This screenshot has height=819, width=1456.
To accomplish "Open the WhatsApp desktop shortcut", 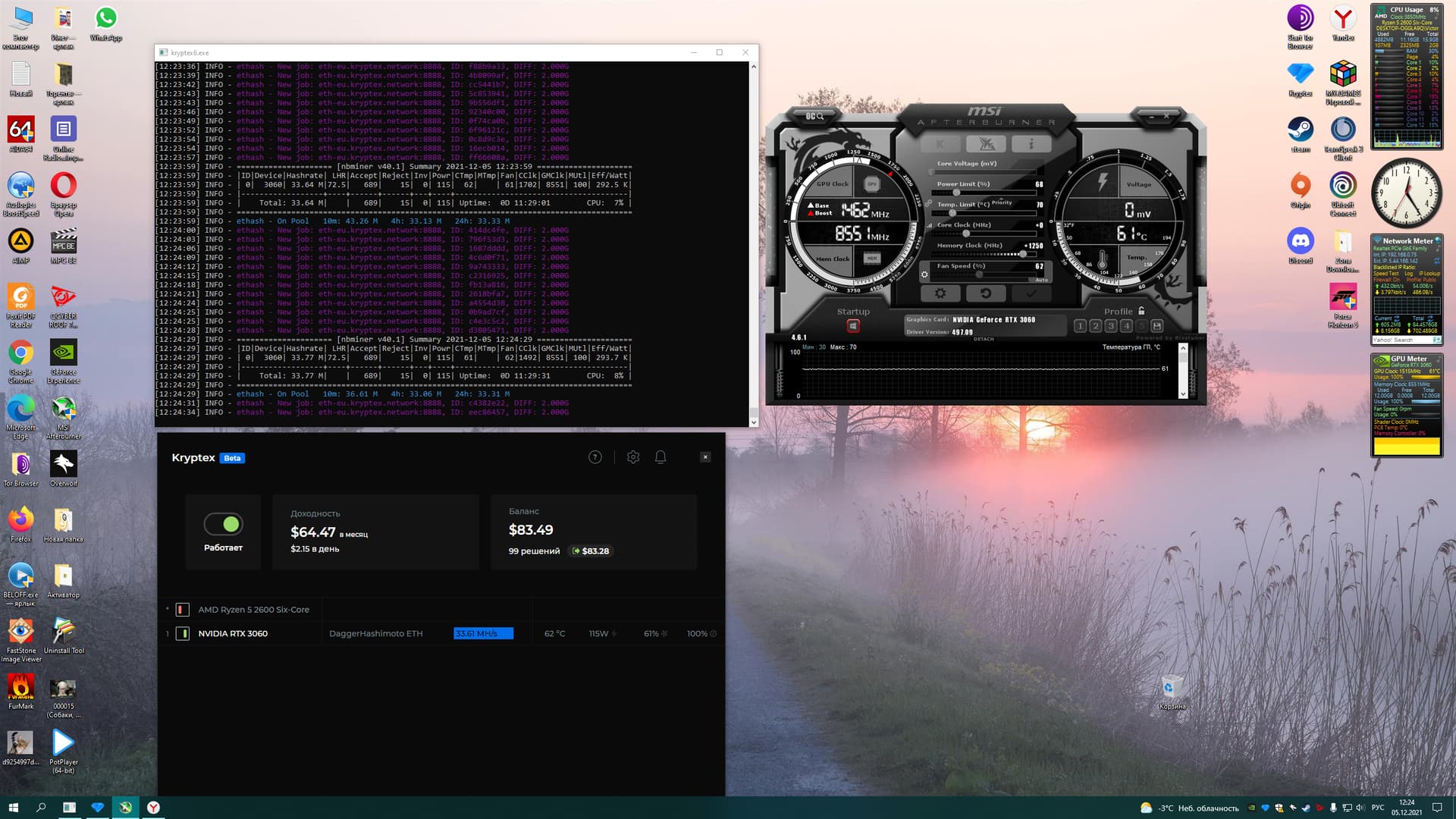I will click(106, 24).
